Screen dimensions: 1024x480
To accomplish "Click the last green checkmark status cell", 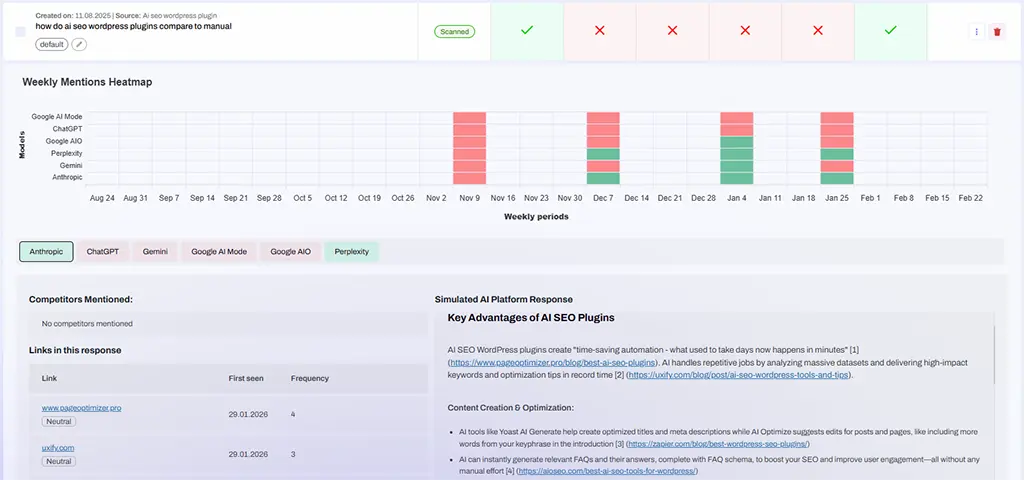I will click(x=891, y=31).
